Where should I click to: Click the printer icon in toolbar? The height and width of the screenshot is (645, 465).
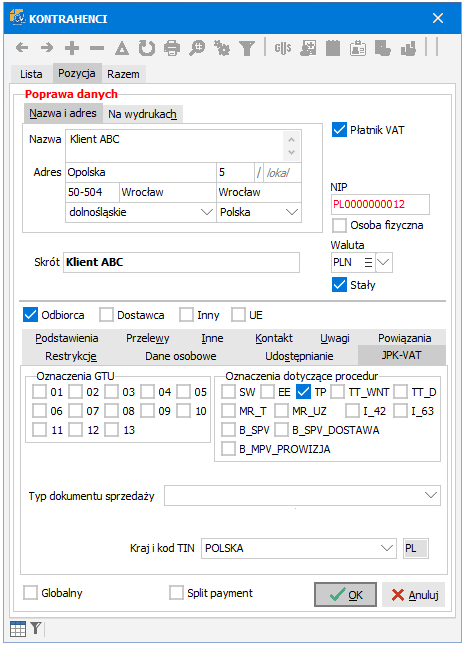click(172, 48)
